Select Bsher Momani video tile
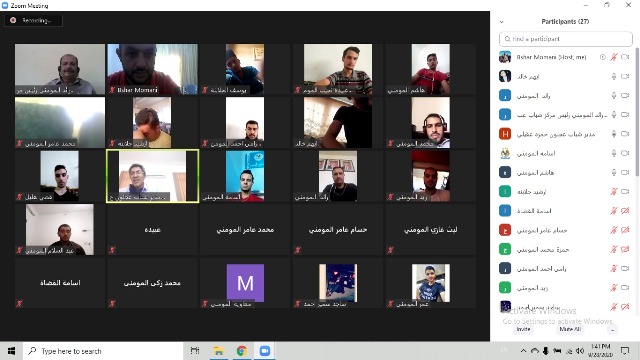Screen dimensions: 640x360 [x=152, y=69]
